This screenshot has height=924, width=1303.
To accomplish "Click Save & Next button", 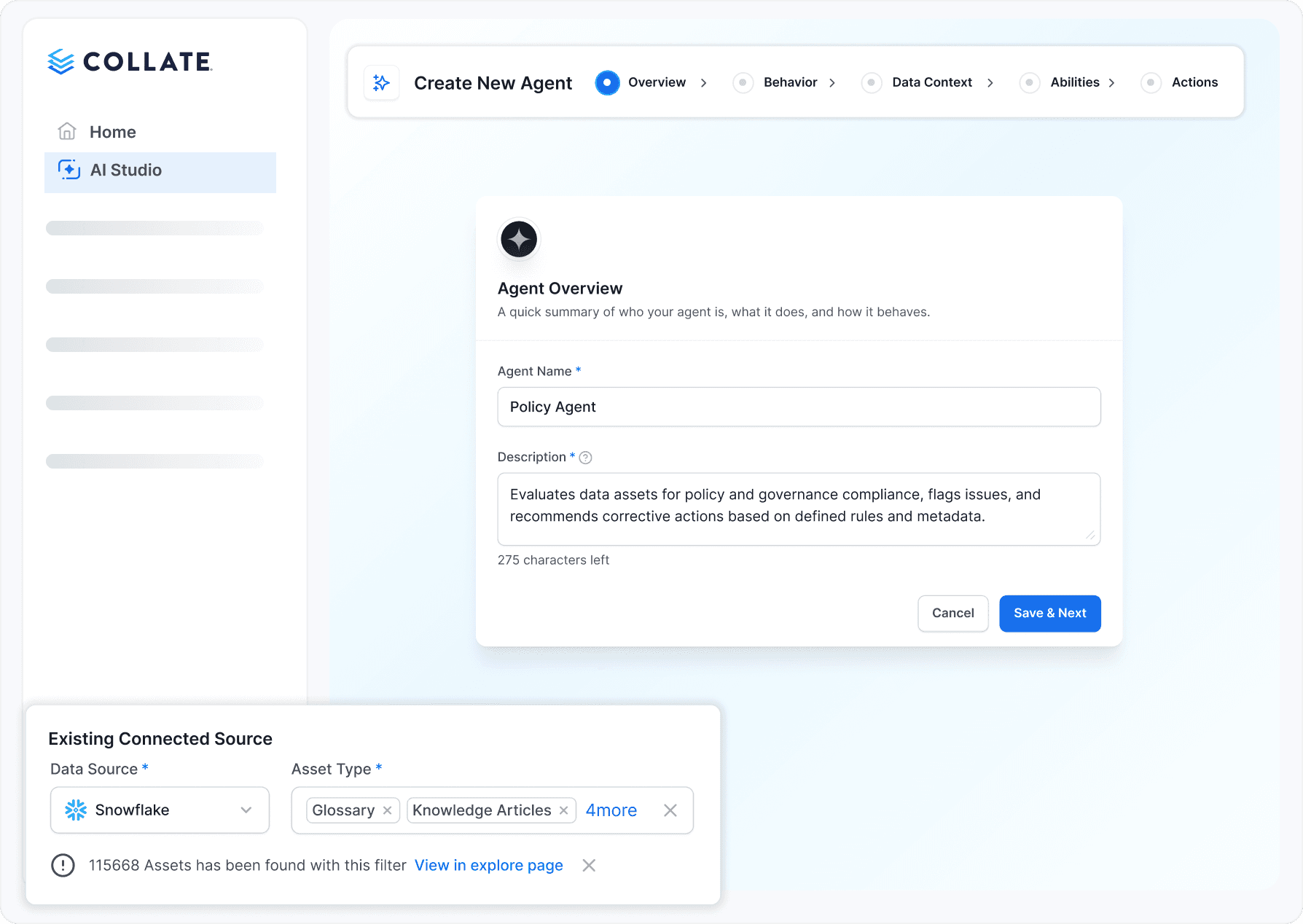I will (1049, 614).
